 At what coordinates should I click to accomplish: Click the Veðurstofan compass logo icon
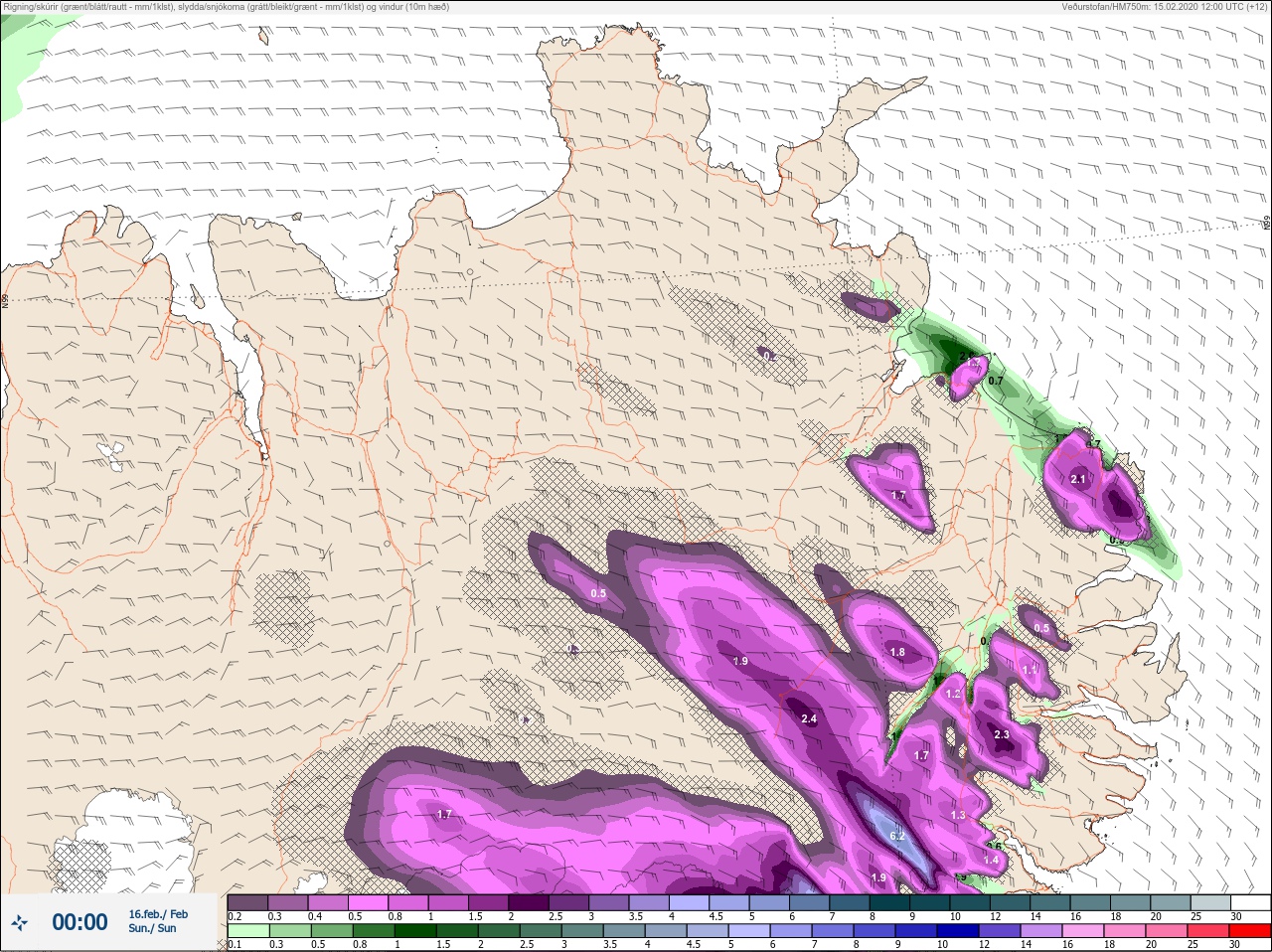(x=19, y=922)
